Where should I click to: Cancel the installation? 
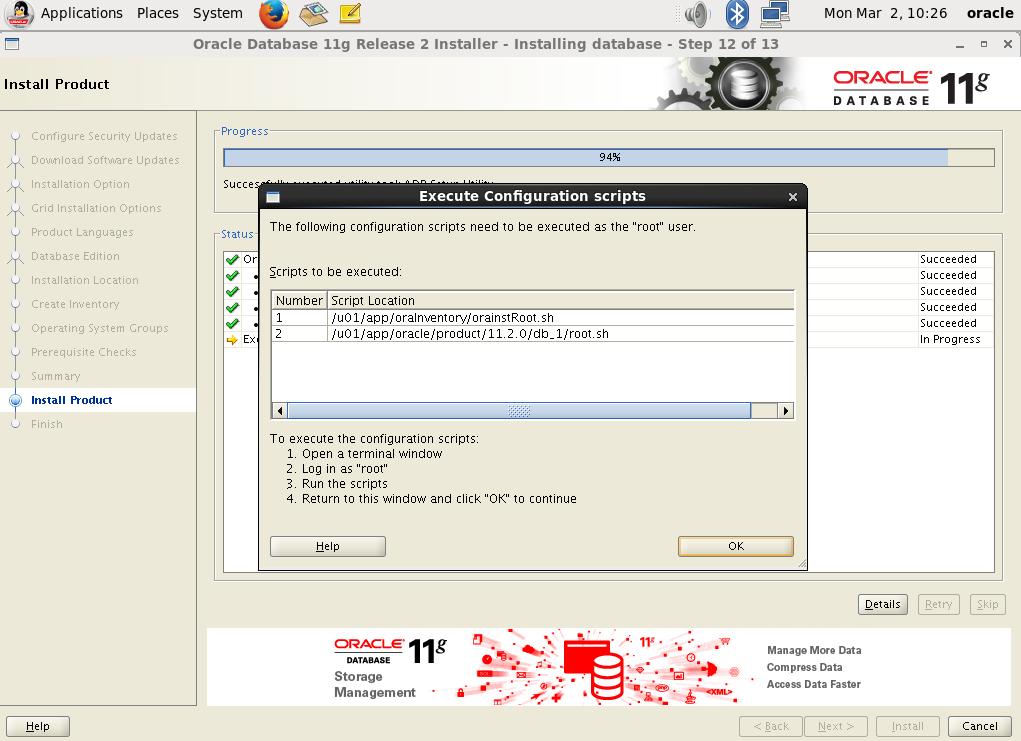979,726
